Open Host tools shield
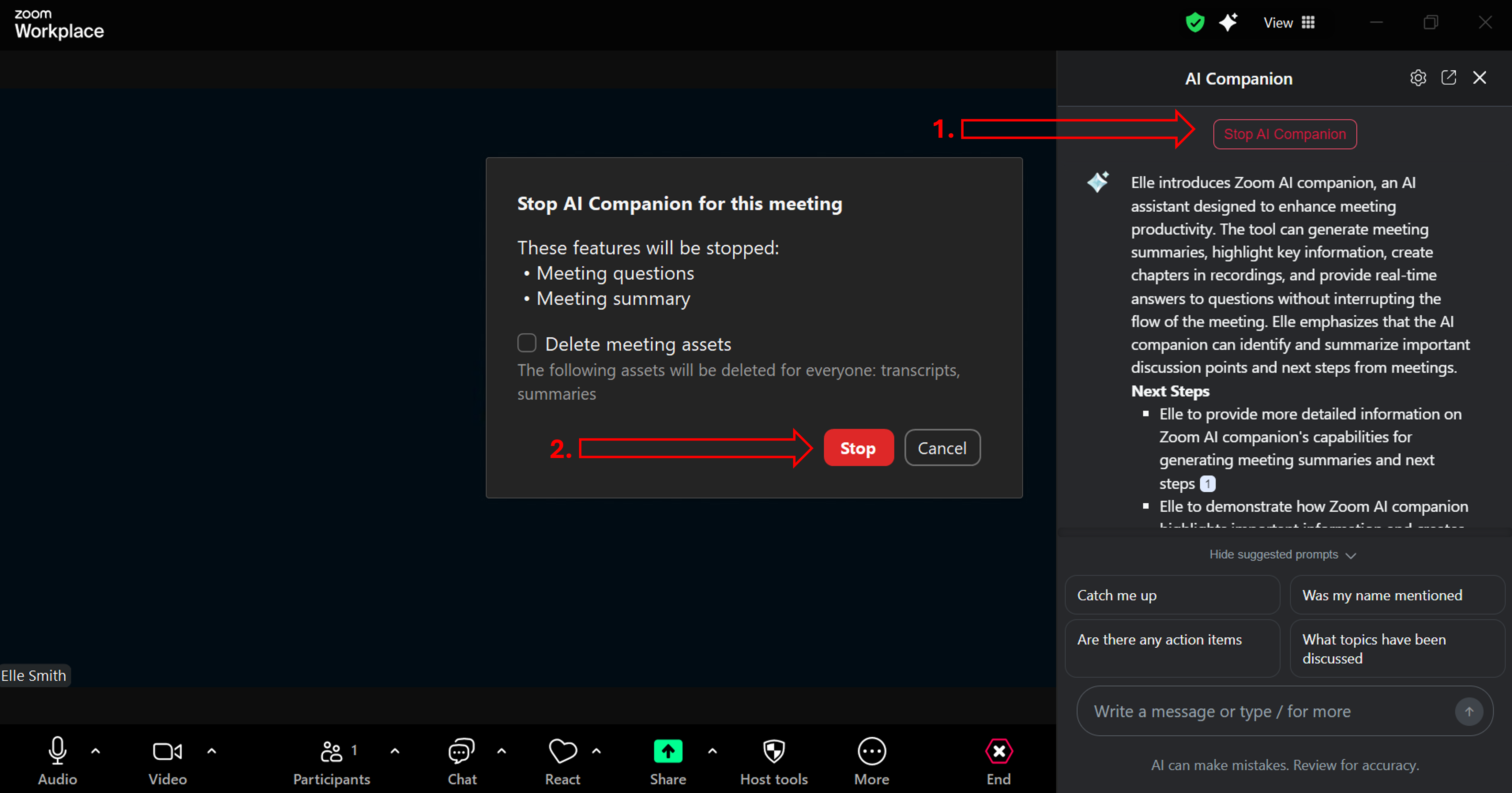 pyautogui.click(x=774, y=751)
